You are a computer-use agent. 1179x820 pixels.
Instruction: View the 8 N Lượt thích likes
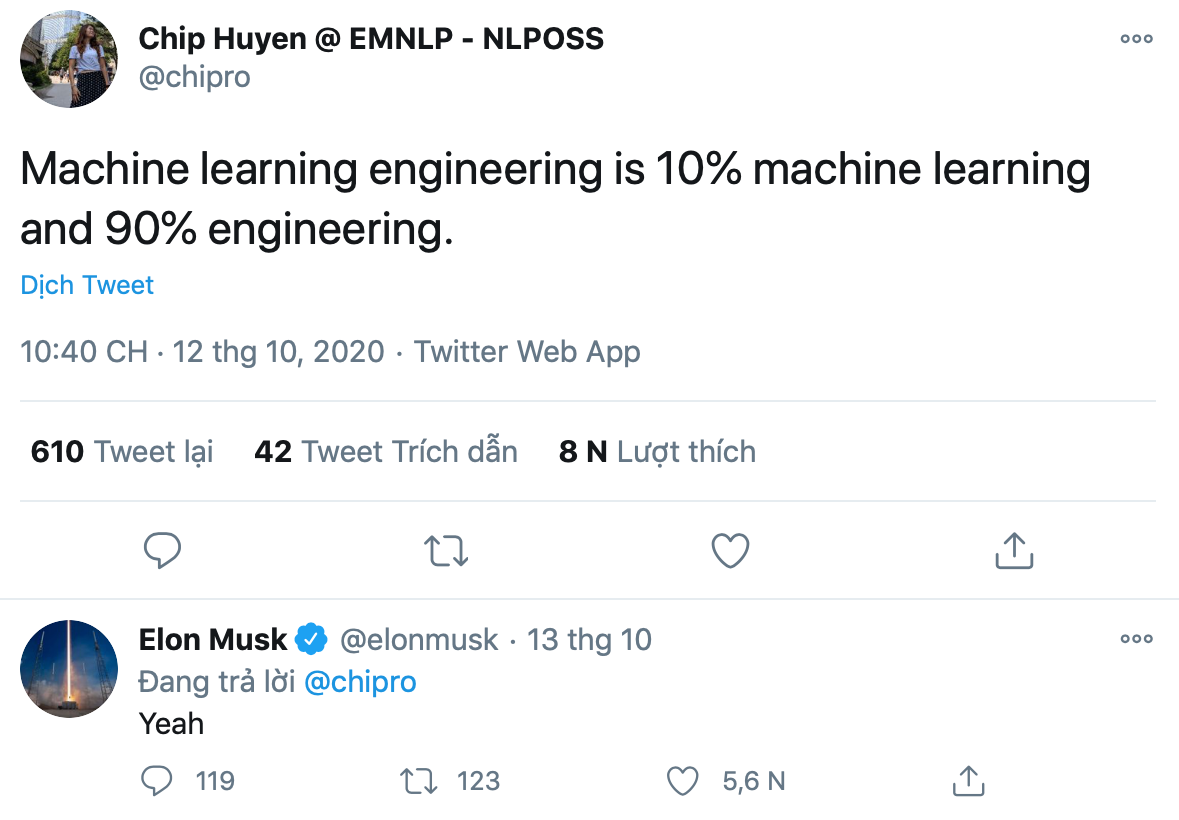(657, 452)
